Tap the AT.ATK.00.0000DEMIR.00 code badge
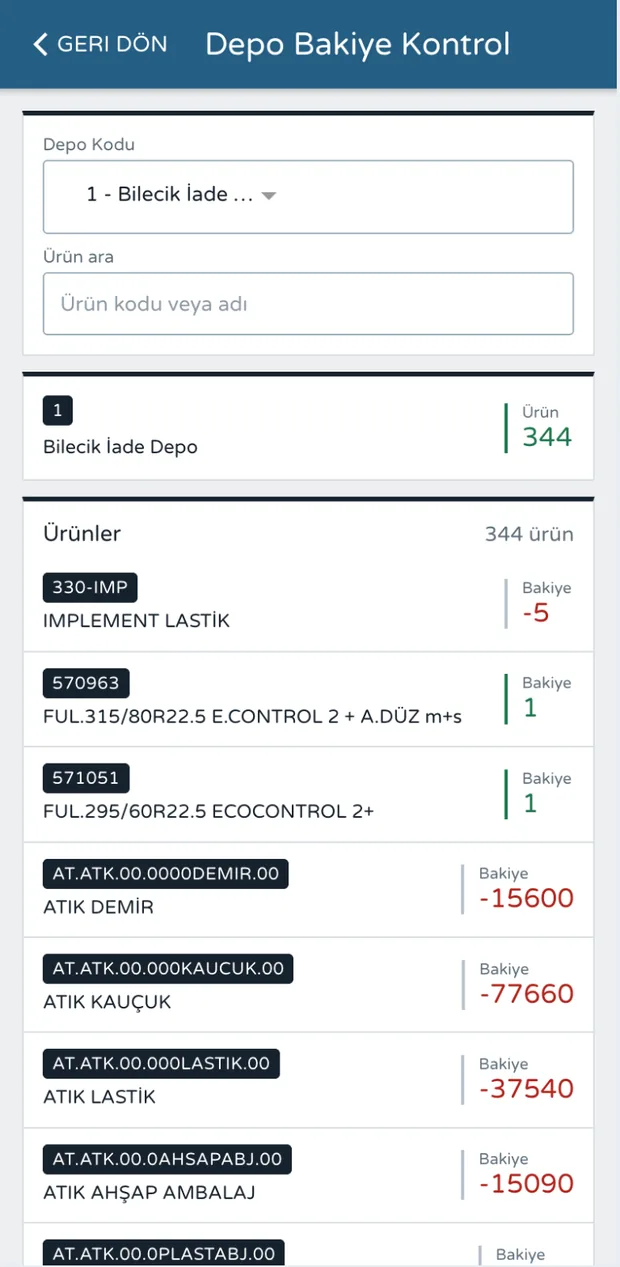Viewport: 620px width, 1267px height. pyautogui.click(x=166, y=874)
